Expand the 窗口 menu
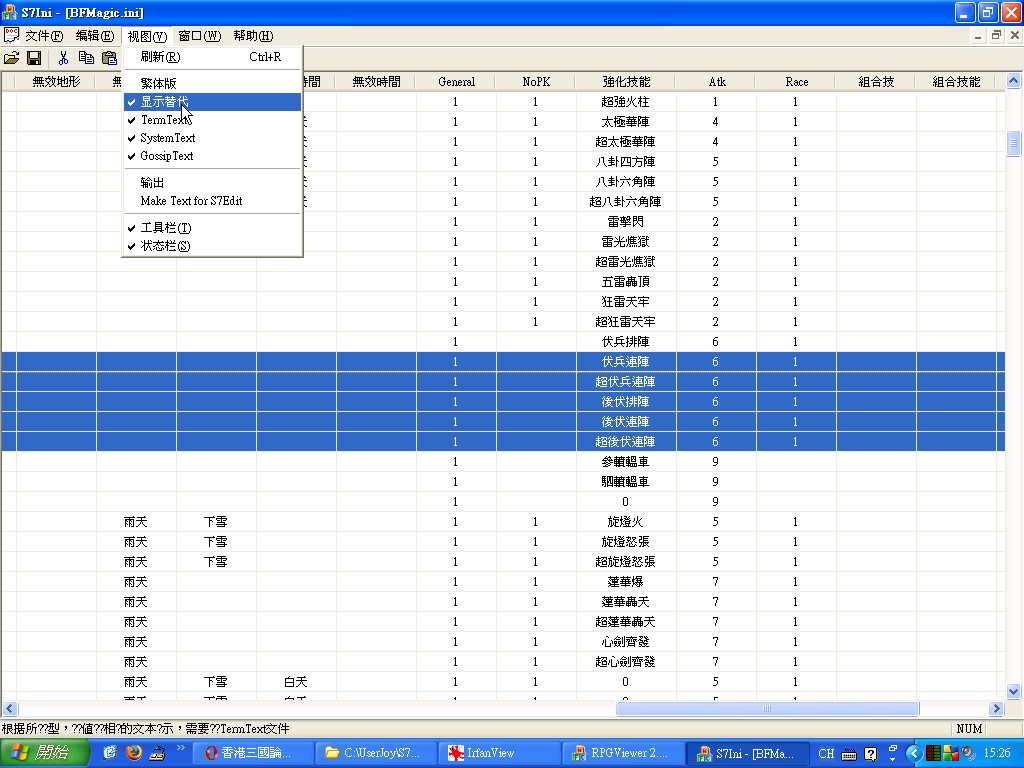1024x768 pixels. (199, 36)
